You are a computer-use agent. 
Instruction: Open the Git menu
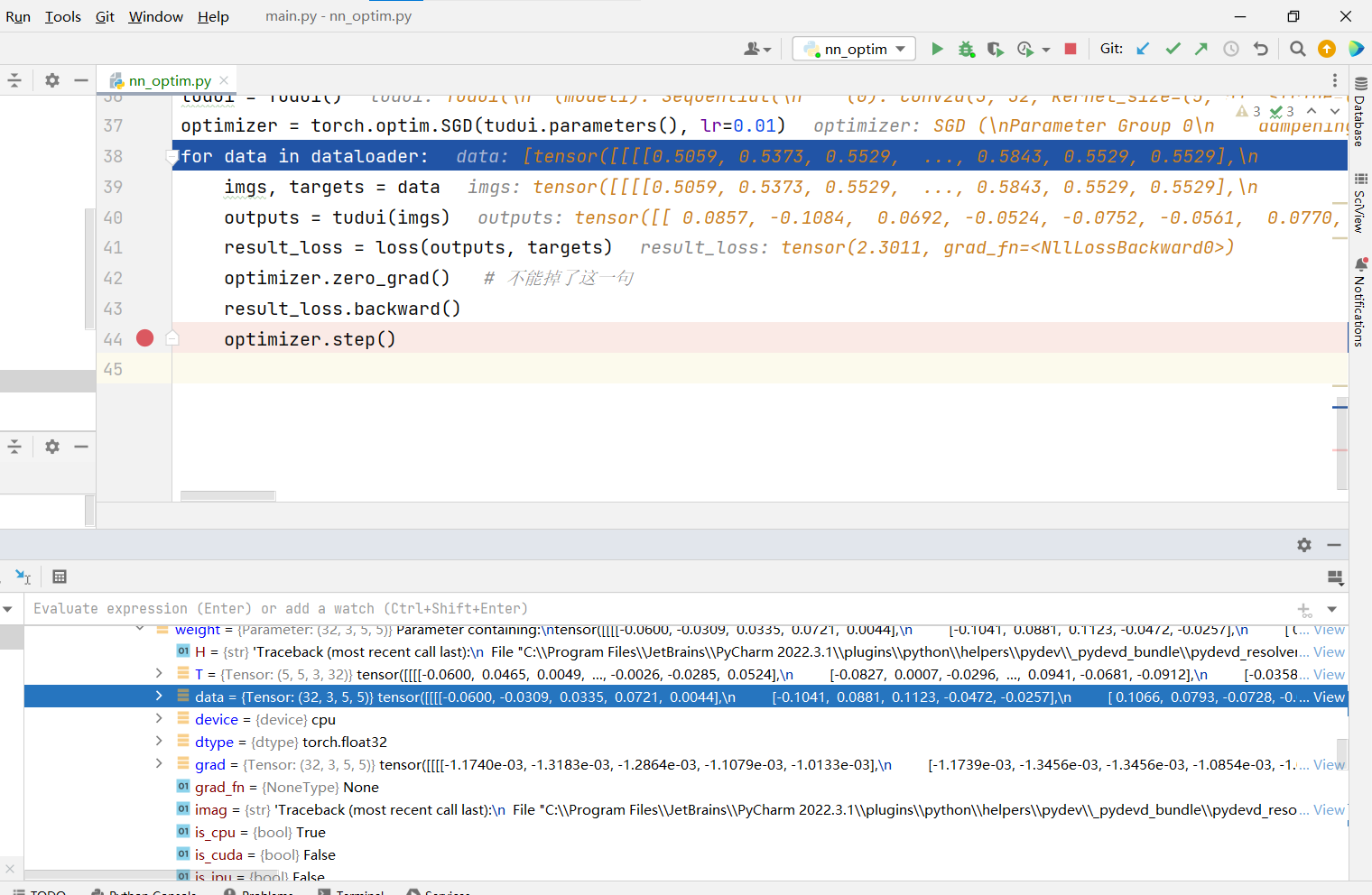click(105, 16)
